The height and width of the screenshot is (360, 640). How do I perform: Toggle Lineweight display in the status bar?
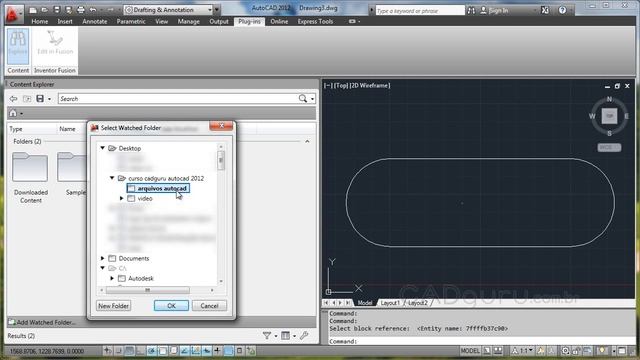[218, 351]
